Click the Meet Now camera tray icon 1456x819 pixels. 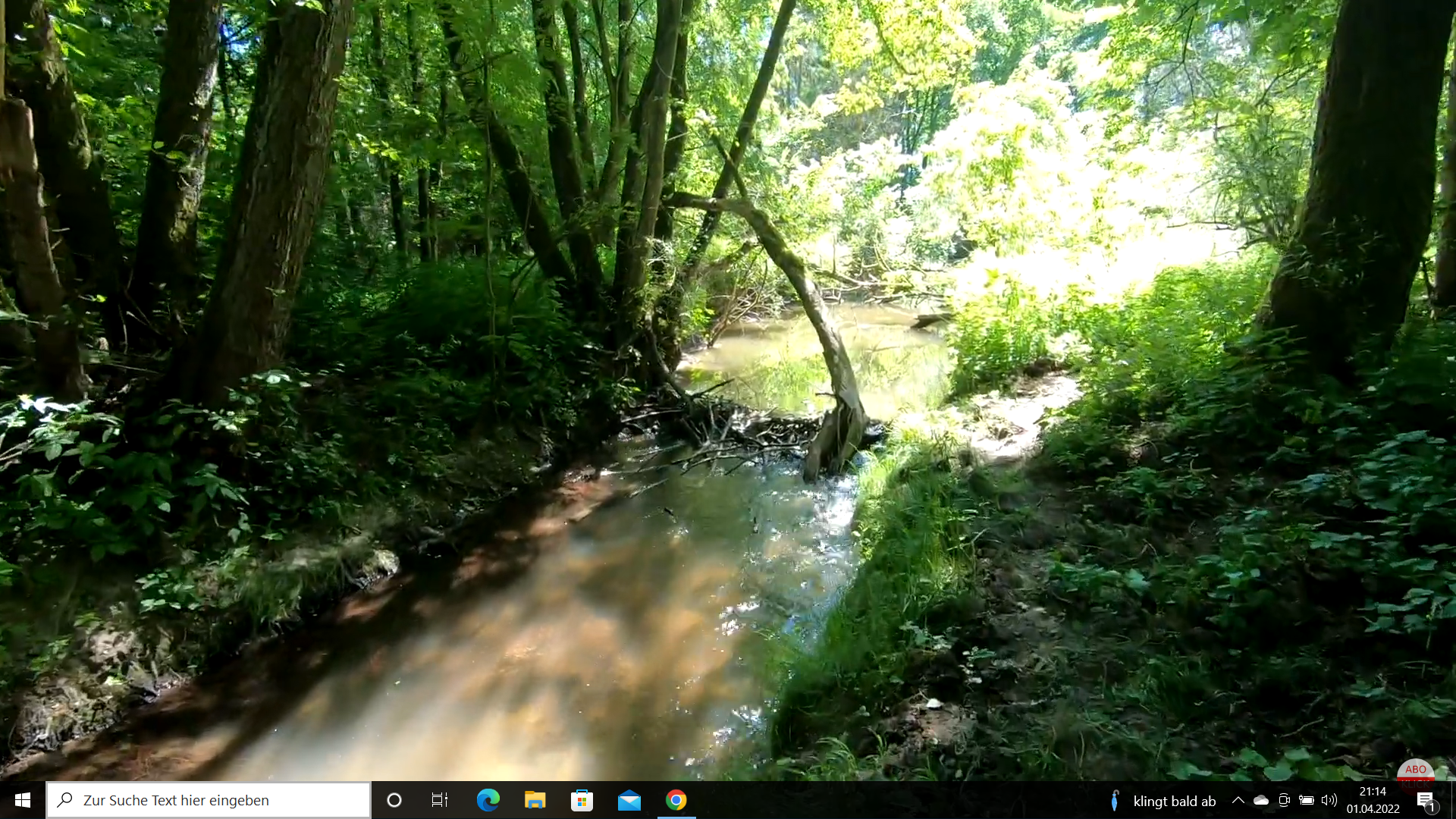(1283, 800)
